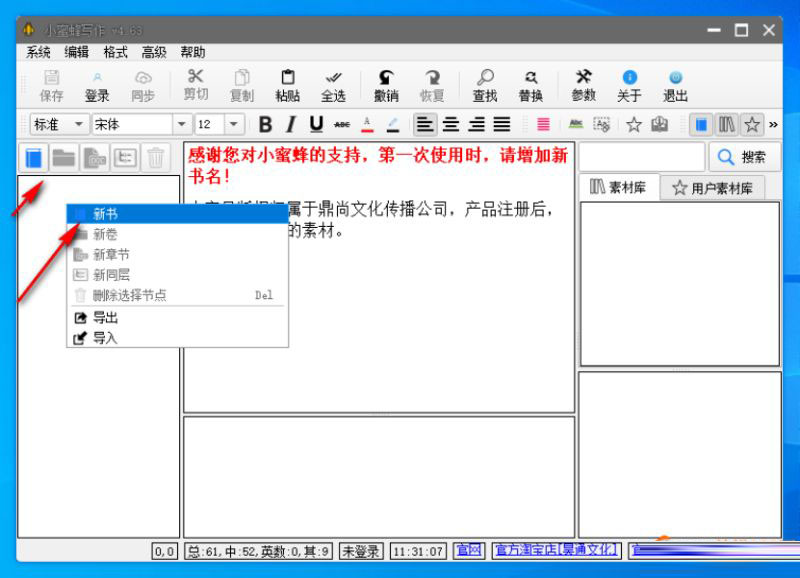Open the font dropdown arrow next to 宋体
Image resolution: width=800 pixels, height=578 pixels.
click(182, 124)
